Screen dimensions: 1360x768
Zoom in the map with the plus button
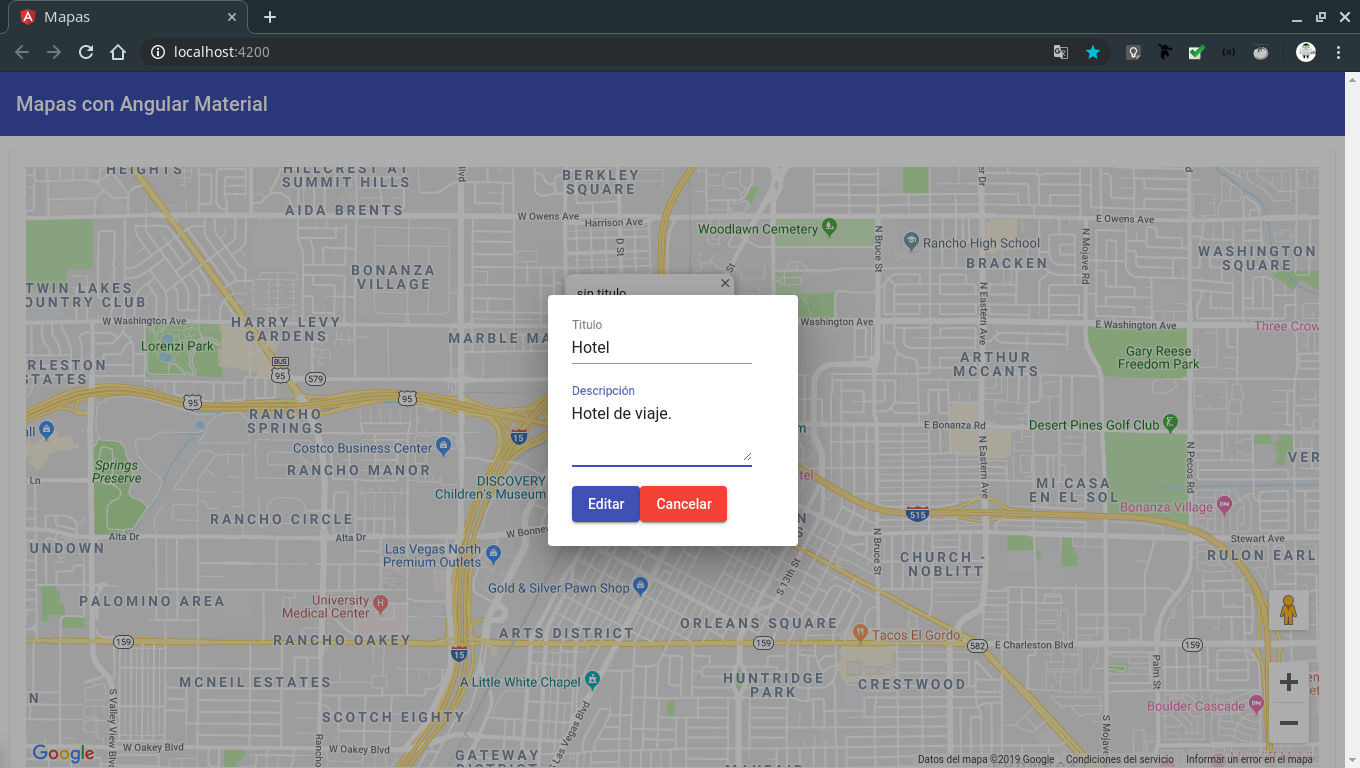[1289, 682]
